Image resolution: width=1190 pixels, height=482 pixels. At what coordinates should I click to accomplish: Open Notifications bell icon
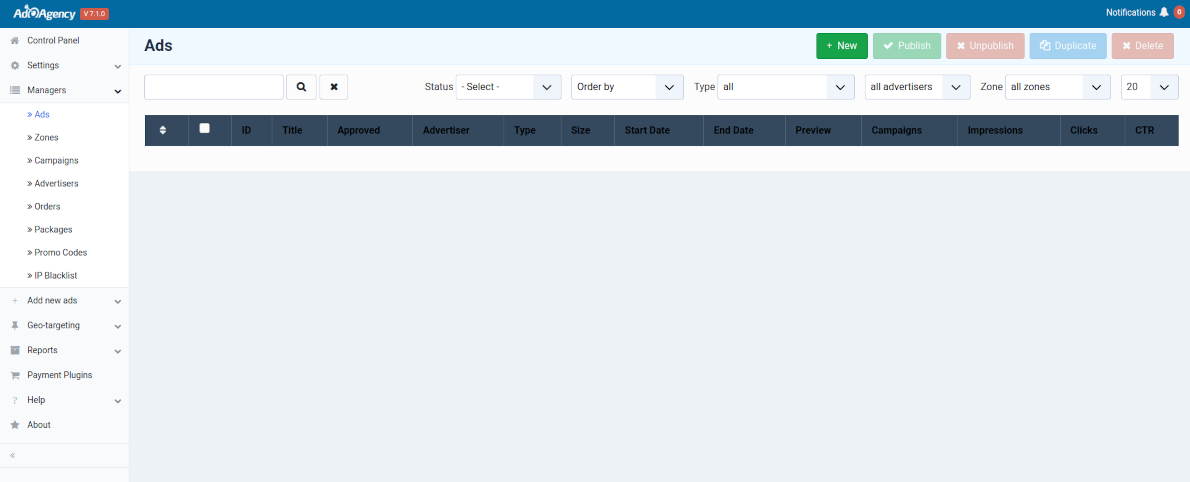[1164, 13]
